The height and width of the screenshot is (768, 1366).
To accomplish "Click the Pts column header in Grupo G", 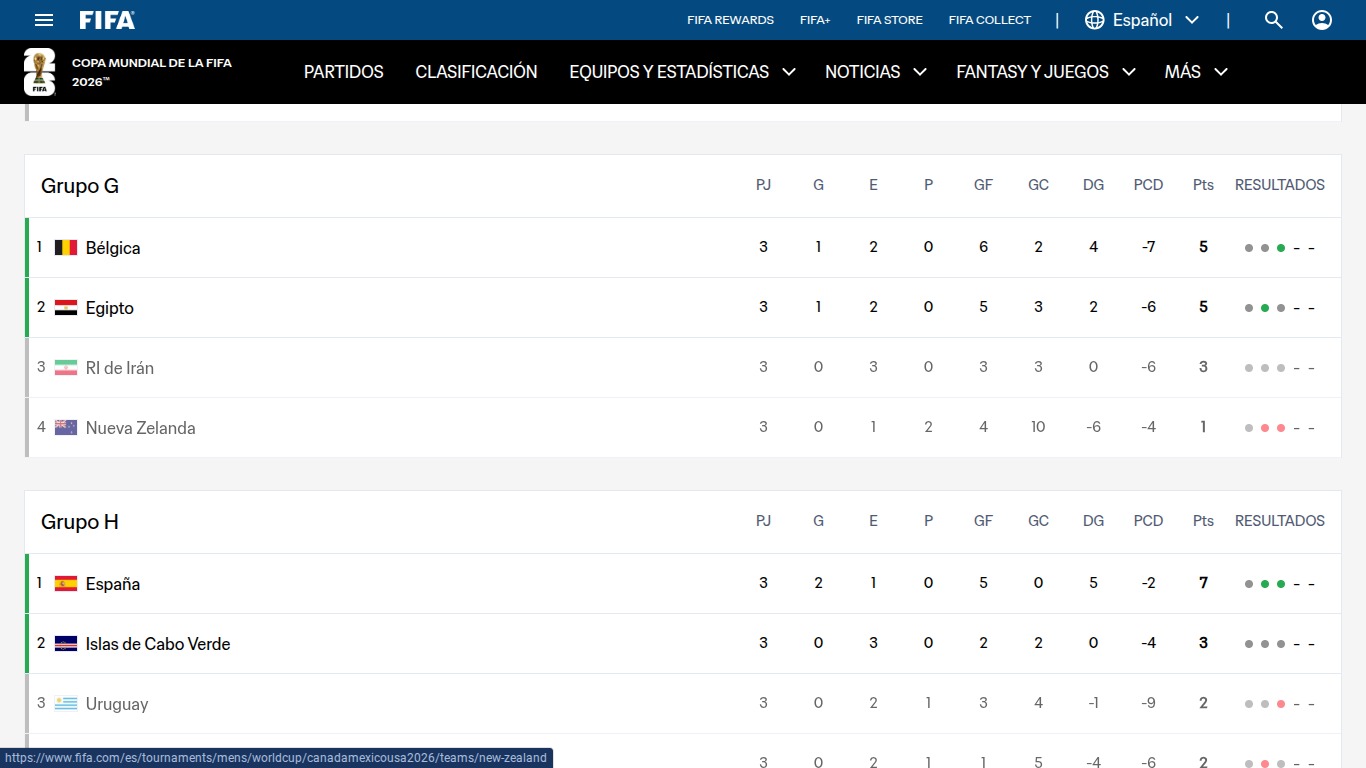I will pyautogui.click(x=1203, y=185).
